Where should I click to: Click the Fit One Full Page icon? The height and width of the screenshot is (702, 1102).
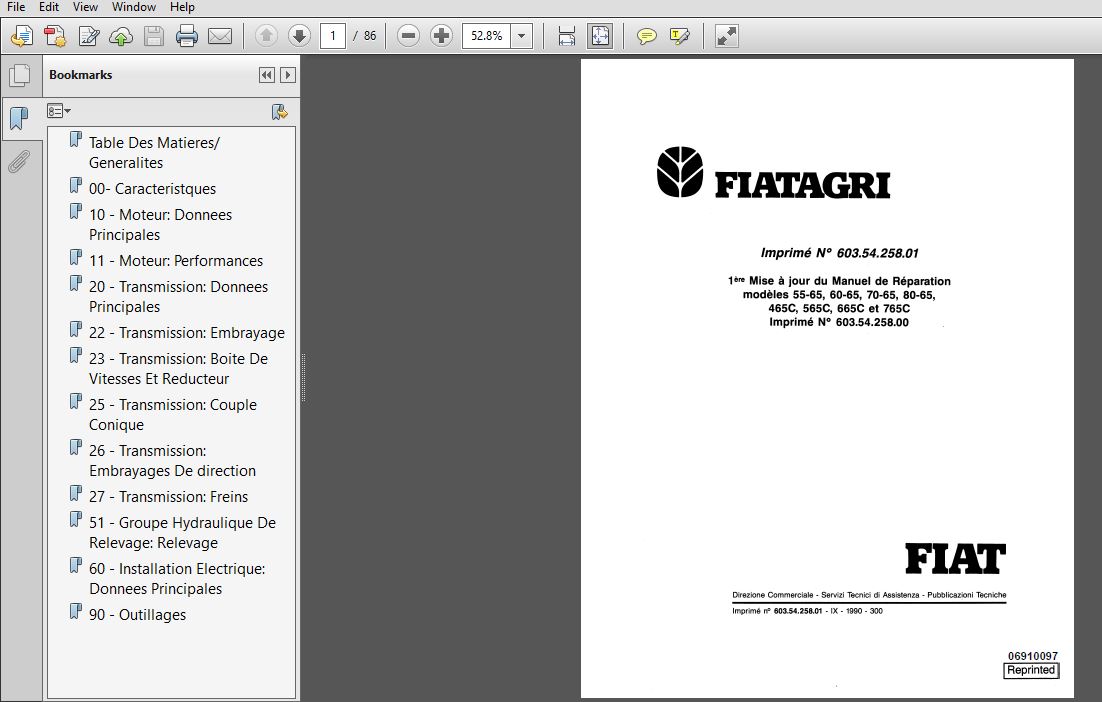click(x=599, y=36)
